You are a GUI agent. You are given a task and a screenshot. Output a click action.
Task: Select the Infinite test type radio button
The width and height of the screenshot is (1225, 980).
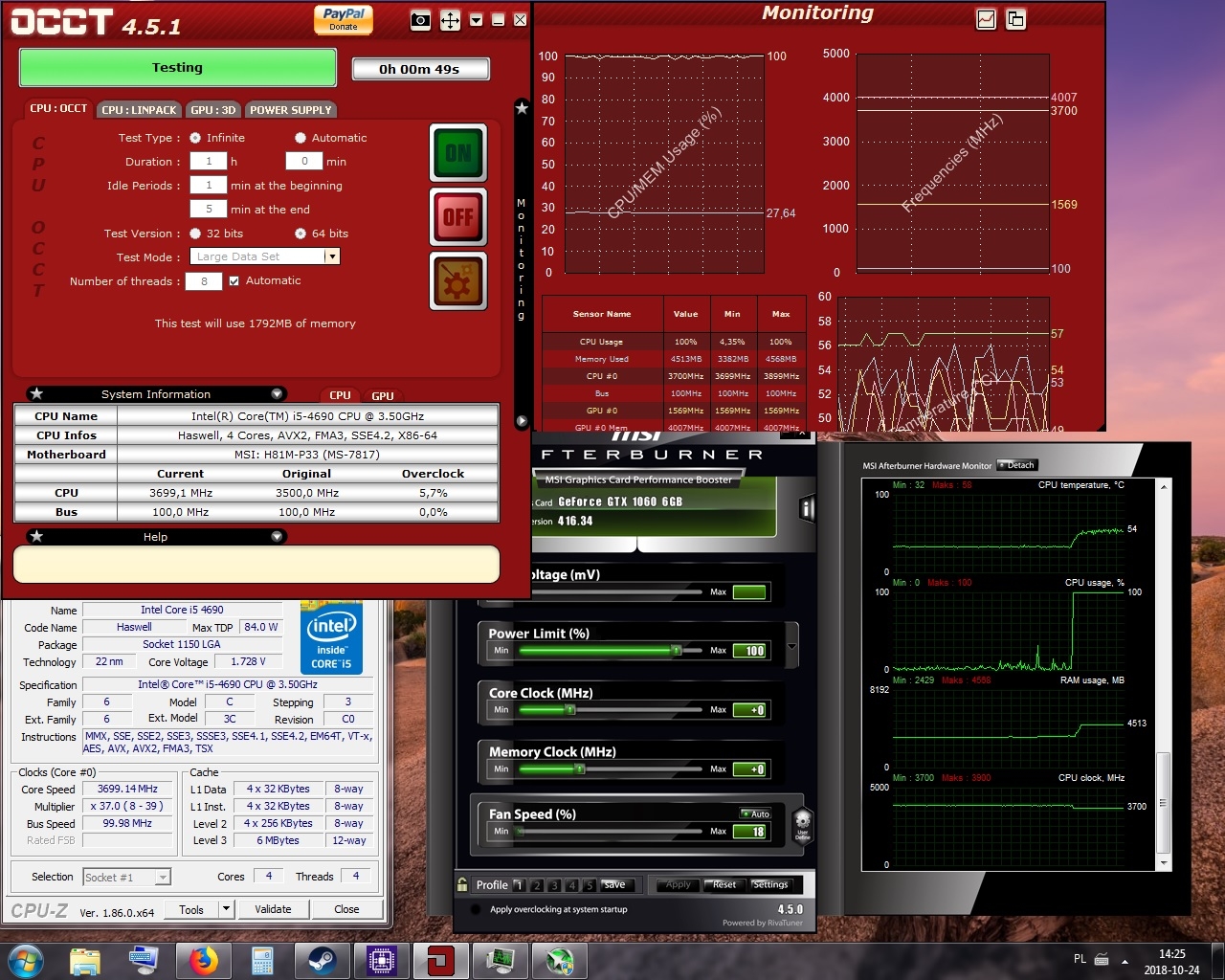tap(195, 138)
